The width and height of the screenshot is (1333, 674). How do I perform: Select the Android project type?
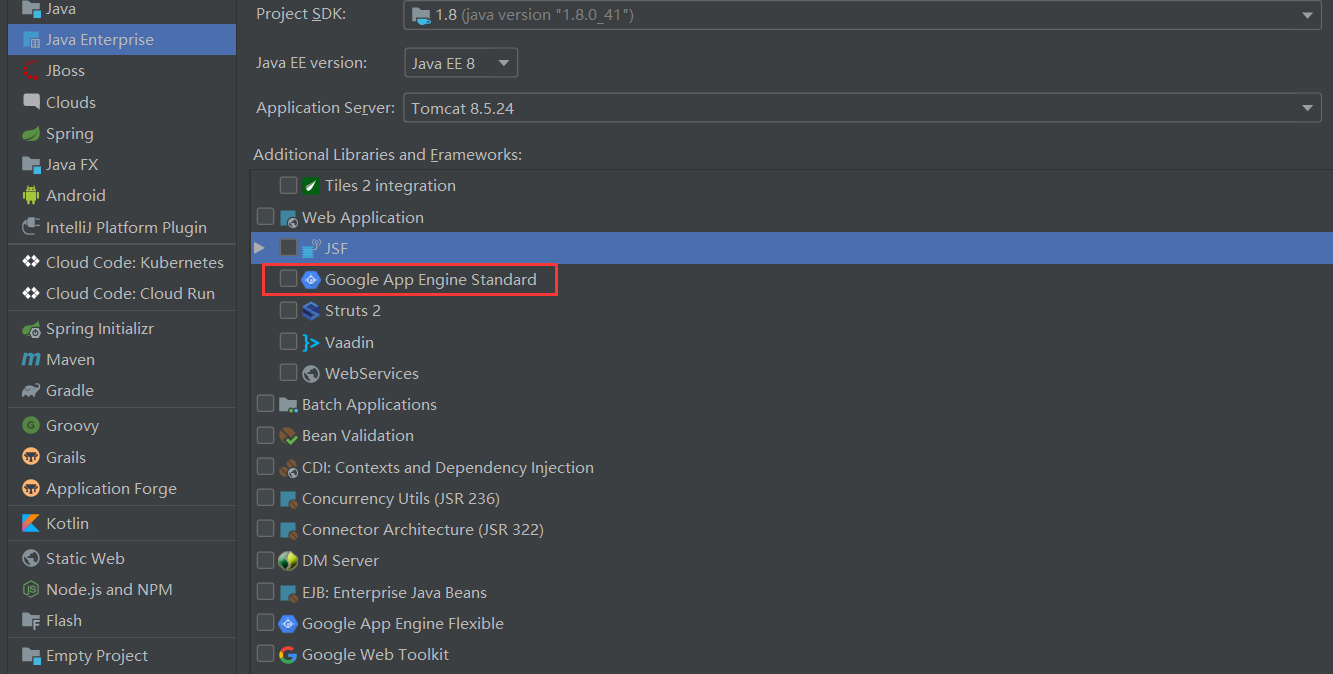pos(75,196)
